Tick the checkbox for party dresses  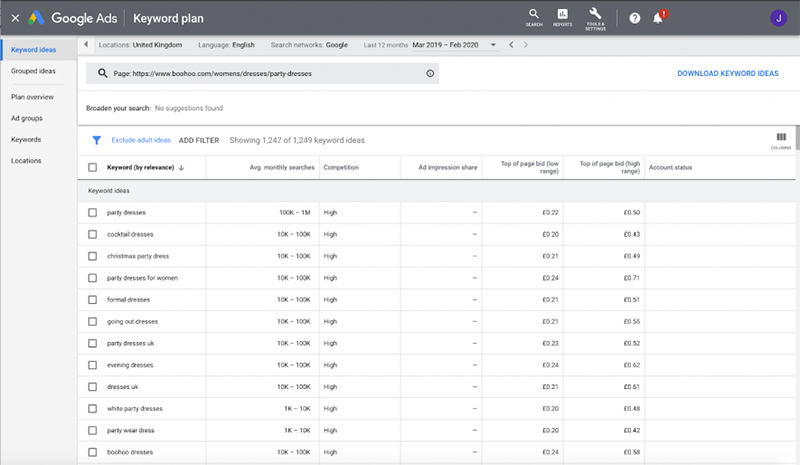coord(92,212)
